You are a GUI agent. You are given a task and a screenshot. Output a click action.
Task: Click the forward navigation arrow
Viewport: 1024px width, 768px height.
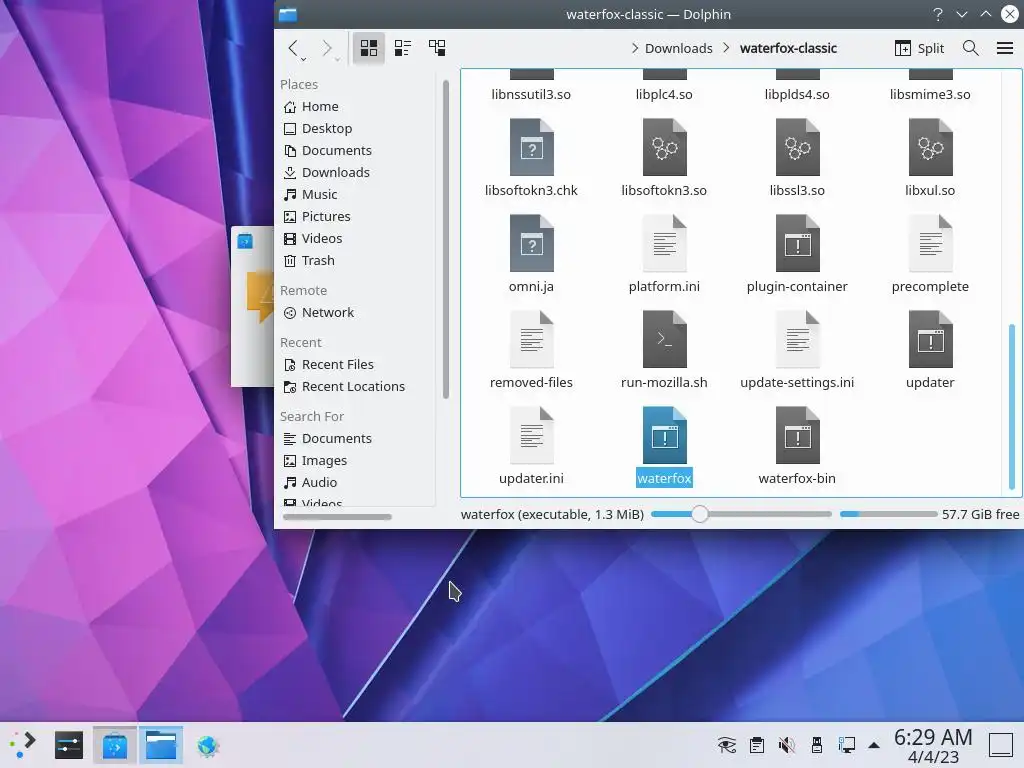tap(327, 48)
